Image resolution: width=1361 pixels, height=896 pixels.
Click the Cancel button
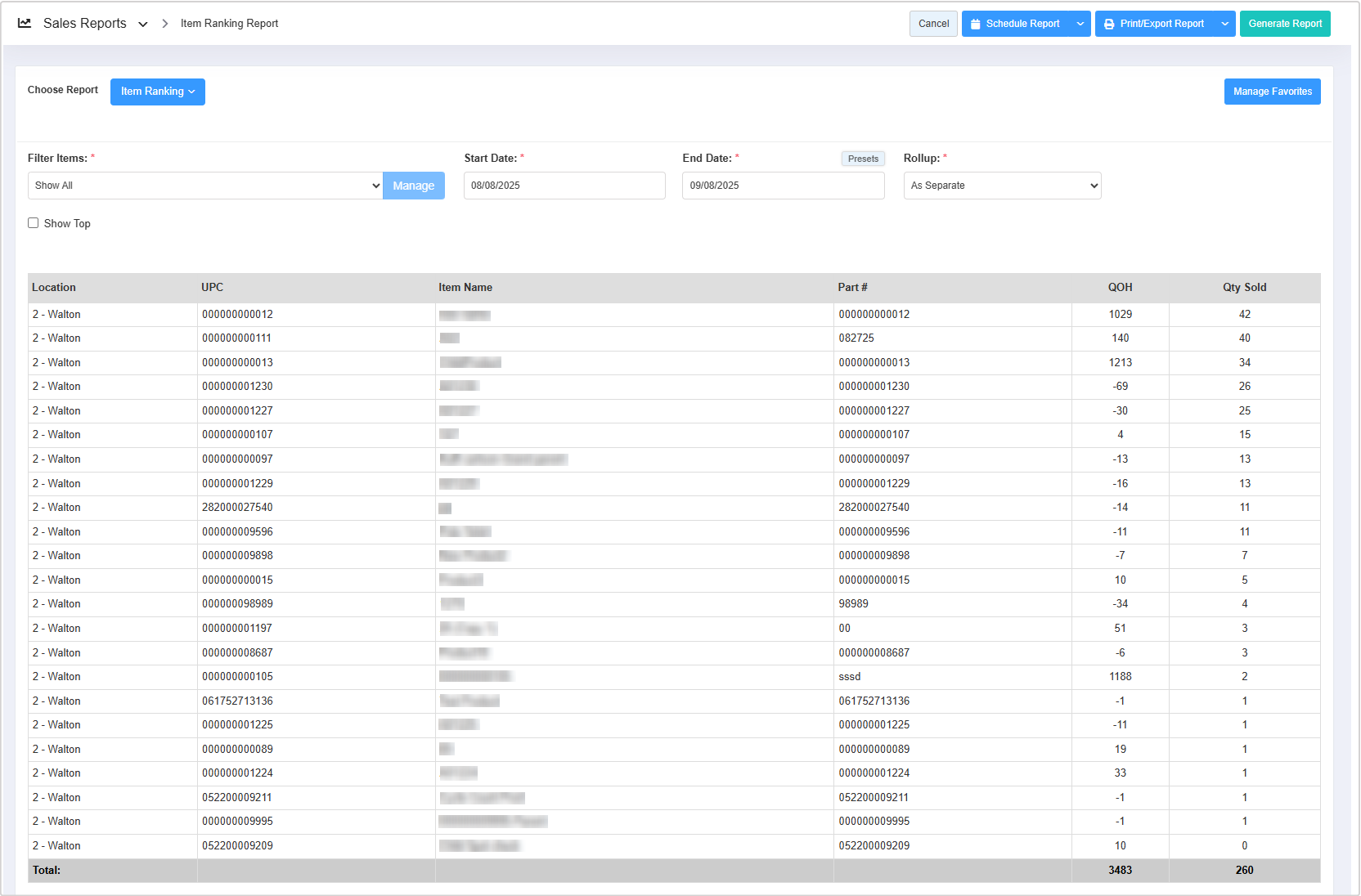click(x=933, y=24)
